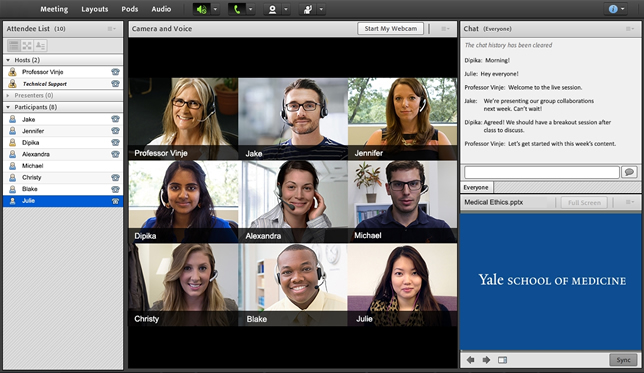Click phone icon beside Julie
The height and width of the screenshot is (373, 644).
coord(115,201)
